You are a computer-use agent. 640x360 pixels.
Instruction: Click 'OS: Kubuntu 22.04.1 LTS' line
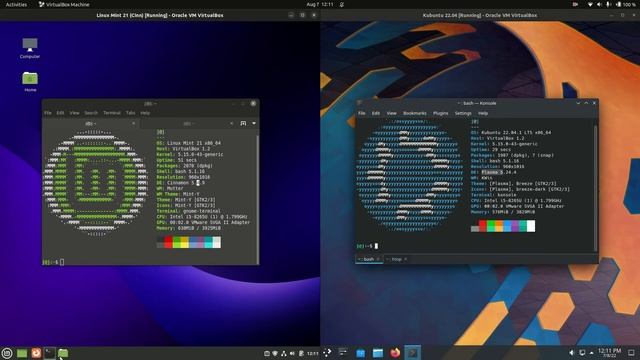511,133
